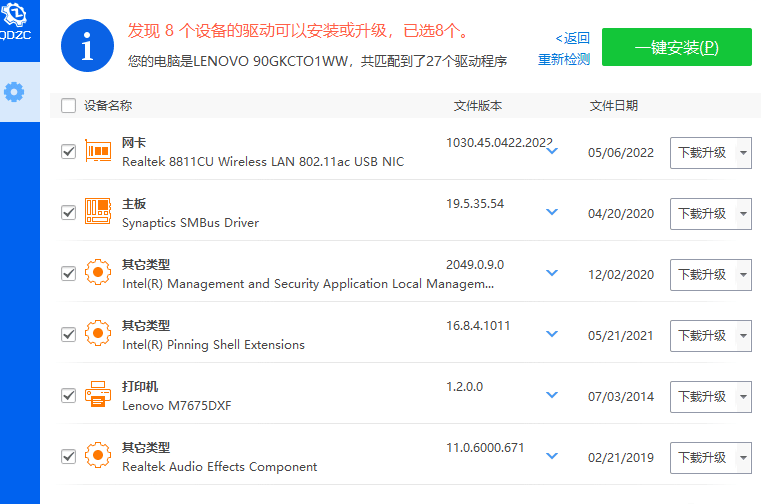The image size is (762, 504).
Task: Click version number 19.5.35.54
Action: pyautogui.click(x=475, y=204)
